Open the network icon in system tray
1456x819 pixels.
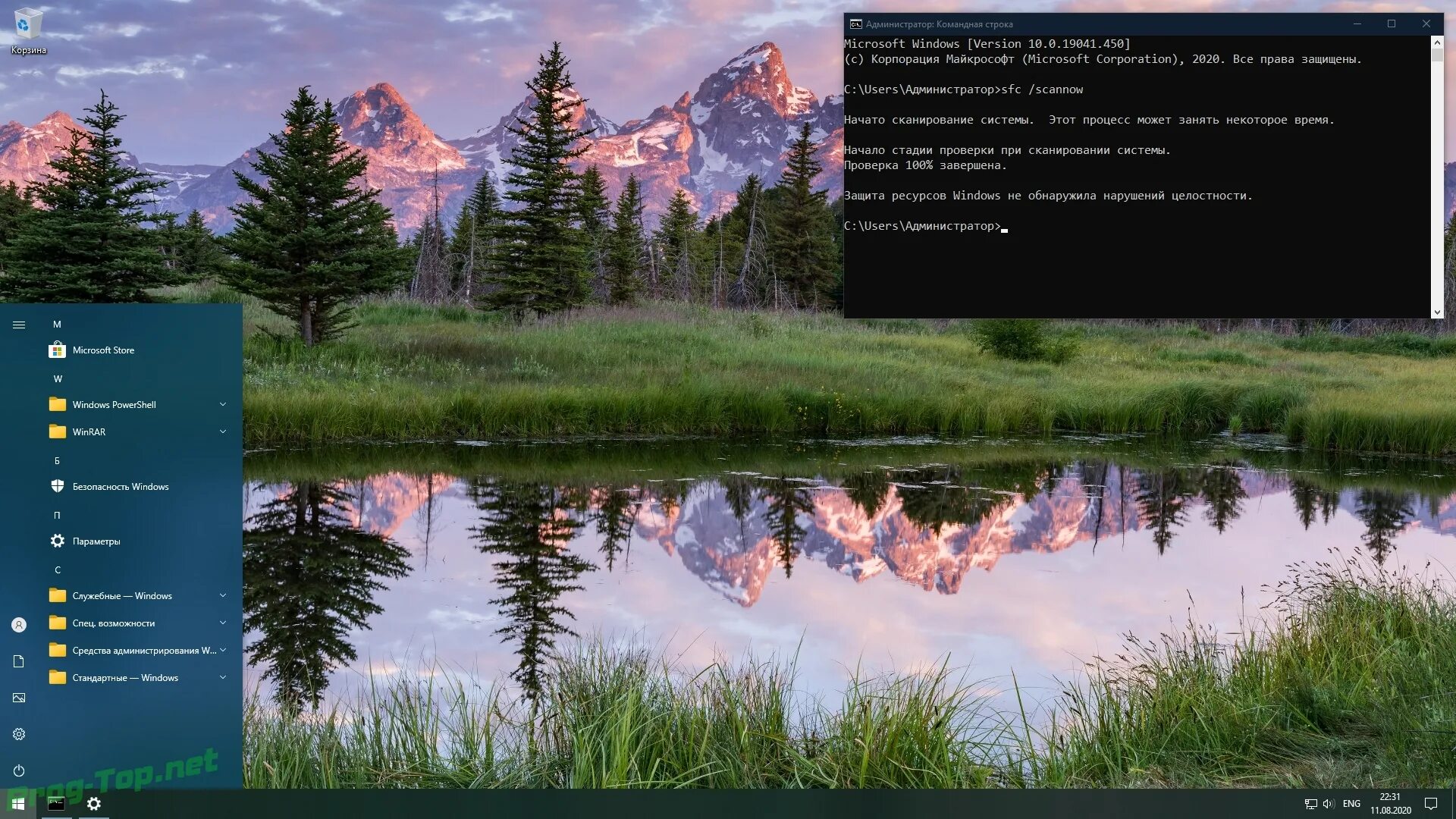tap(1310, 804)
